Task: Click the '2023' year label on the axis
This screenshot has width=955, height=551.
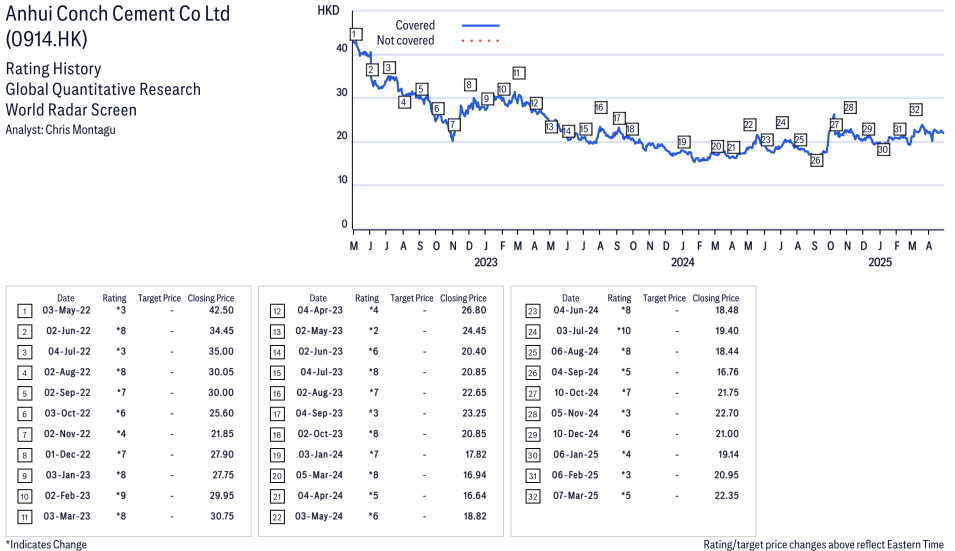Action: 485,262
